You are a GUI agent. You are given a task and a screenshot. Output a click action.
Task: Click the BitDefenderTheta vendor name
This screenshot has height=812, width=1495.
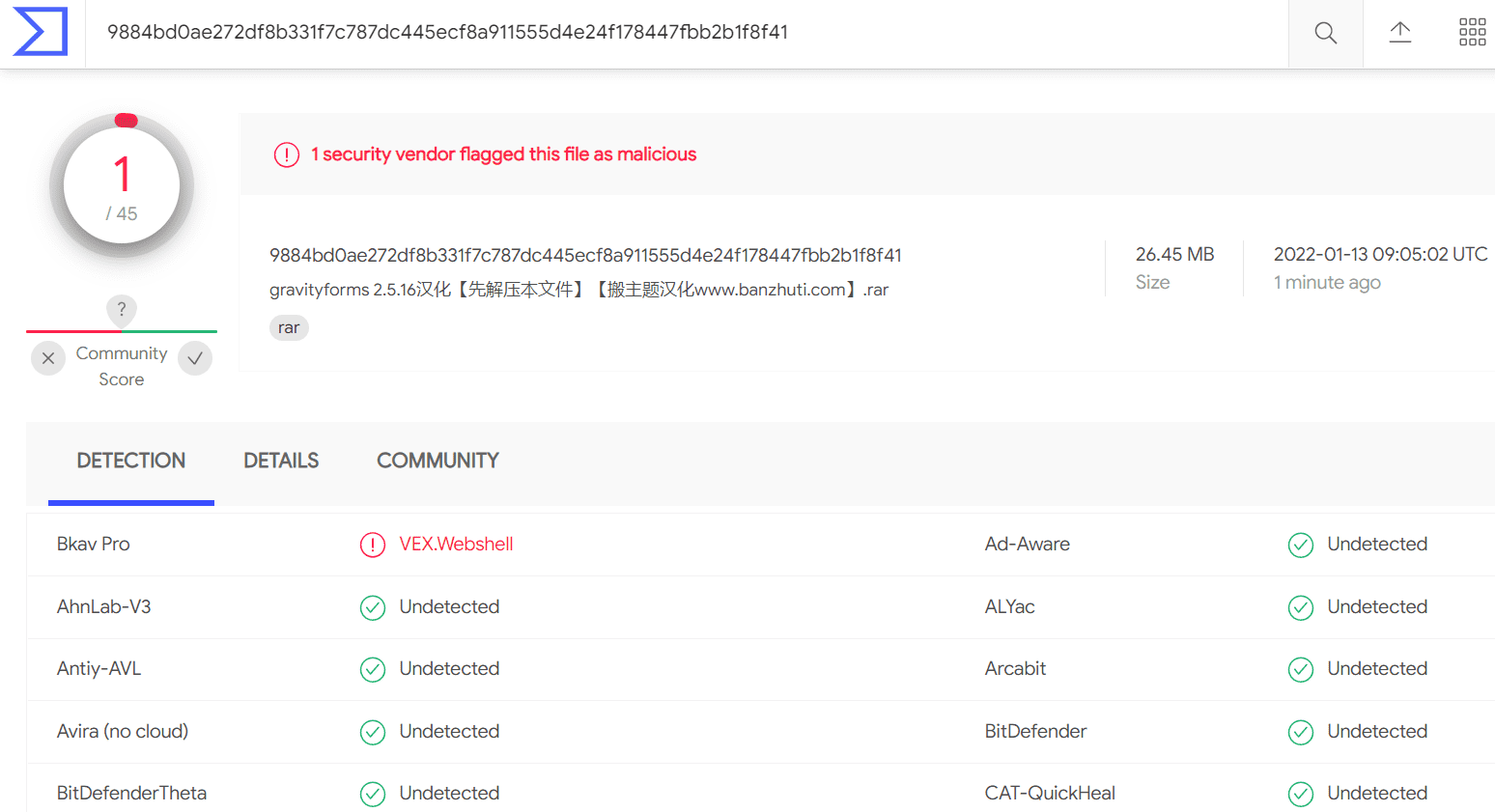tap(132, 793)
